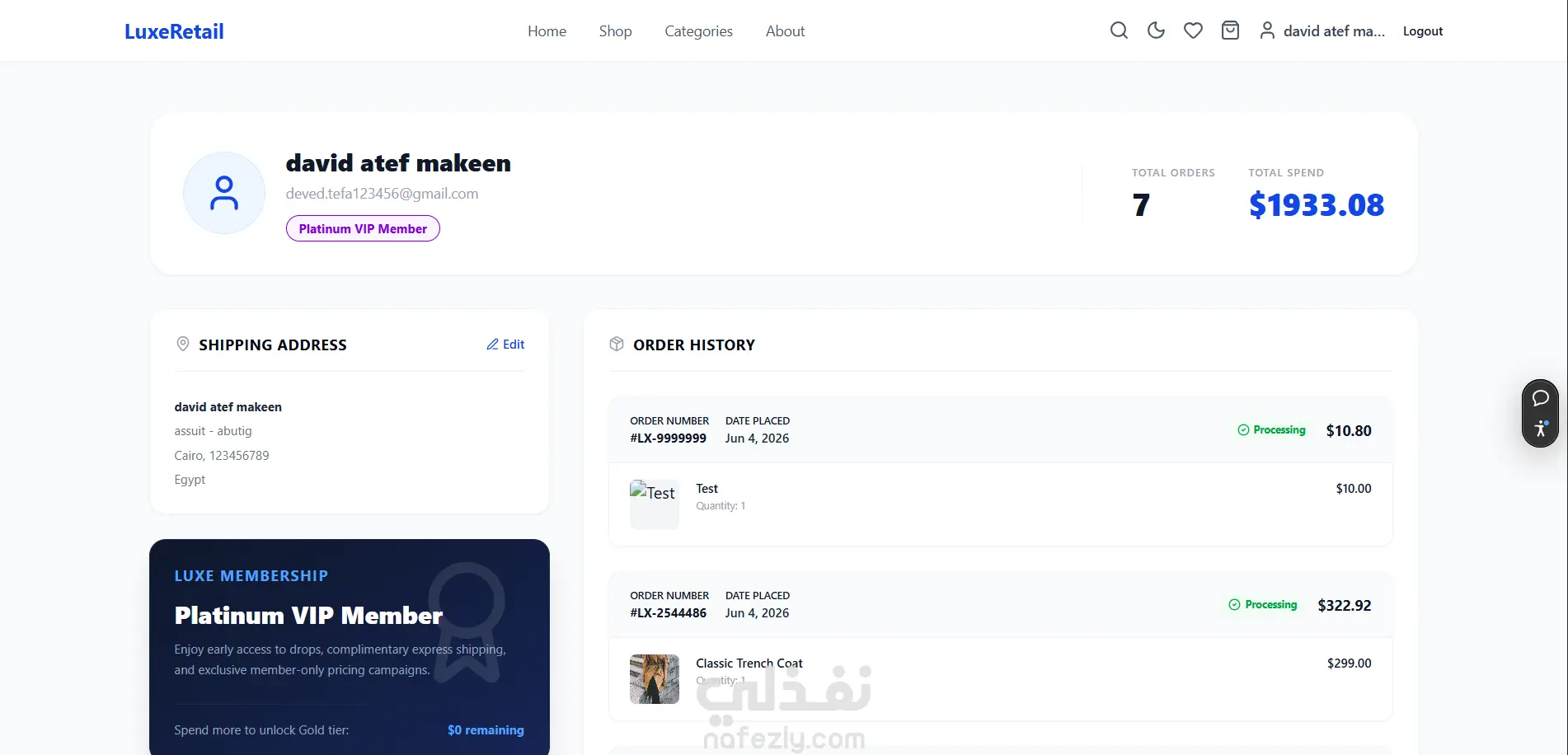Screen dimensions: 1568x755
Task: Open the chat bubble widget icon
Action: [1540, 398]
